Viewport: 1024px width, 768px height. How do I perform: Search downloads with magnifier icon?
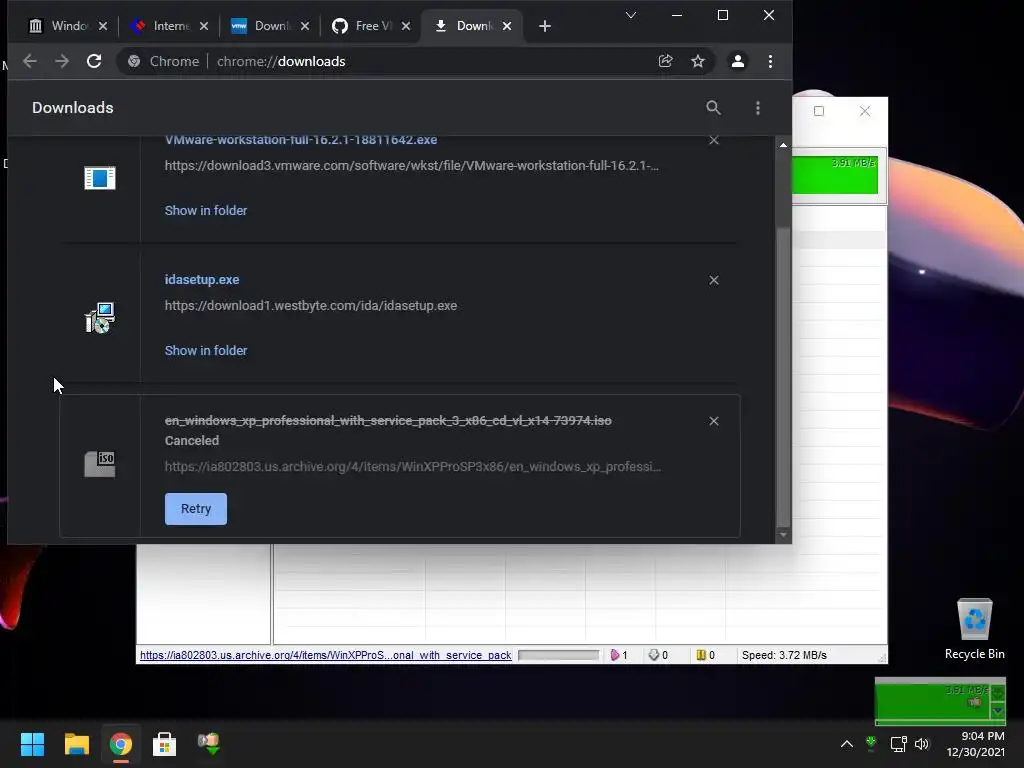pyautogui.click(x=713, y=108)
